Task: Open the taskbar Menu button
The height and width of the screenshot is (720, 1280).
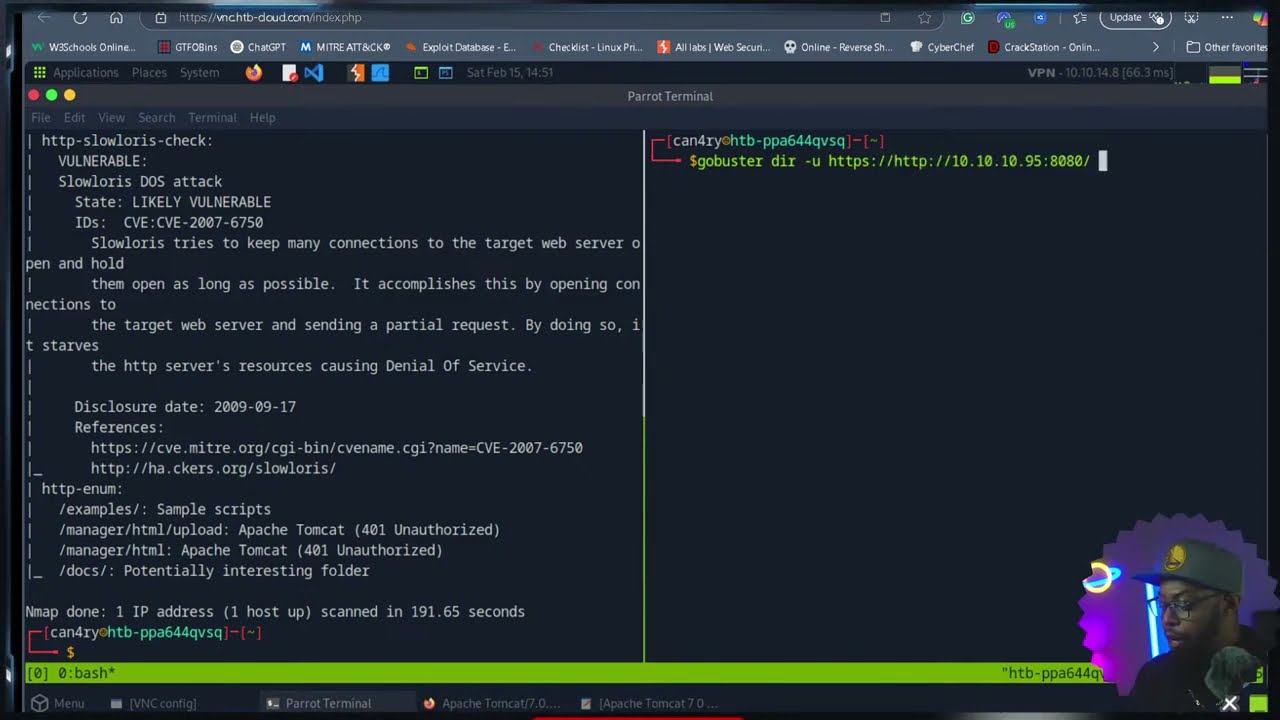Action: (58, 703)
